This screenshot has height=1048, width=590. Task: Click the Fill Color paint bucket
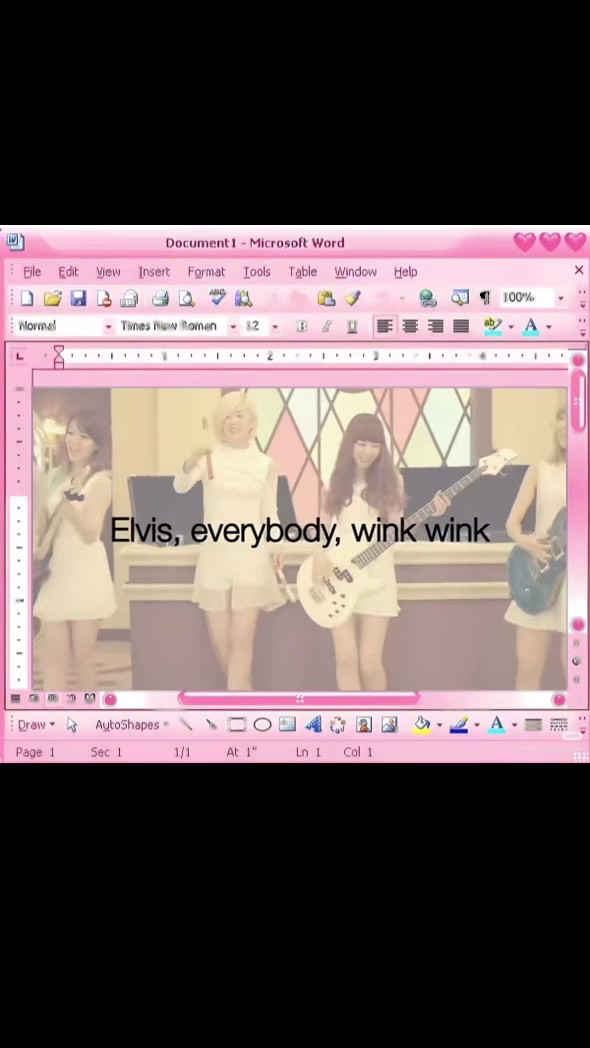coord(422,725)
